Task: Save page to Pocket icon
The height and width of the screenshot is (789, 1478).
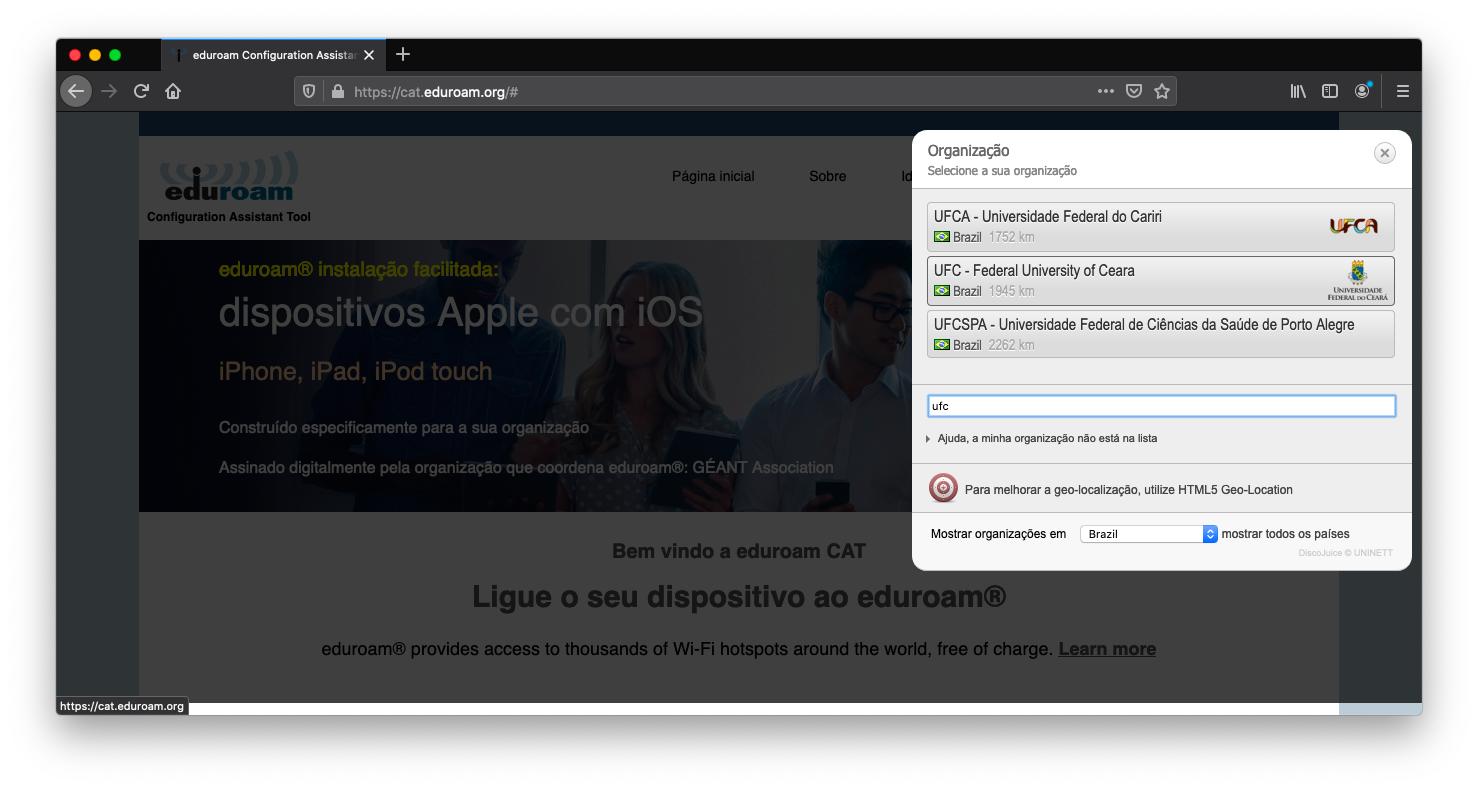Action: [x=1134, y=91]
